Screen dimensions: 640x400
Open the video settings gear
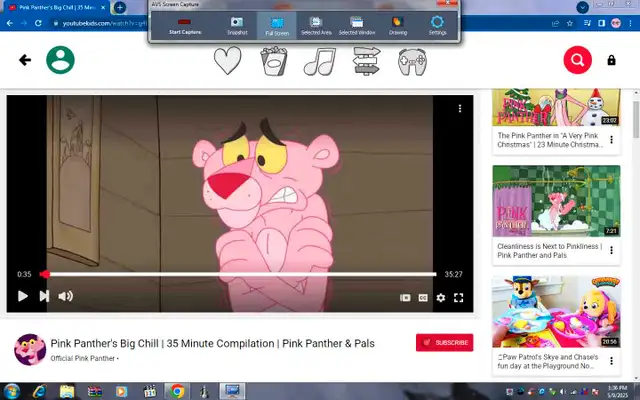pyautogui.click(x=440, y=298)
